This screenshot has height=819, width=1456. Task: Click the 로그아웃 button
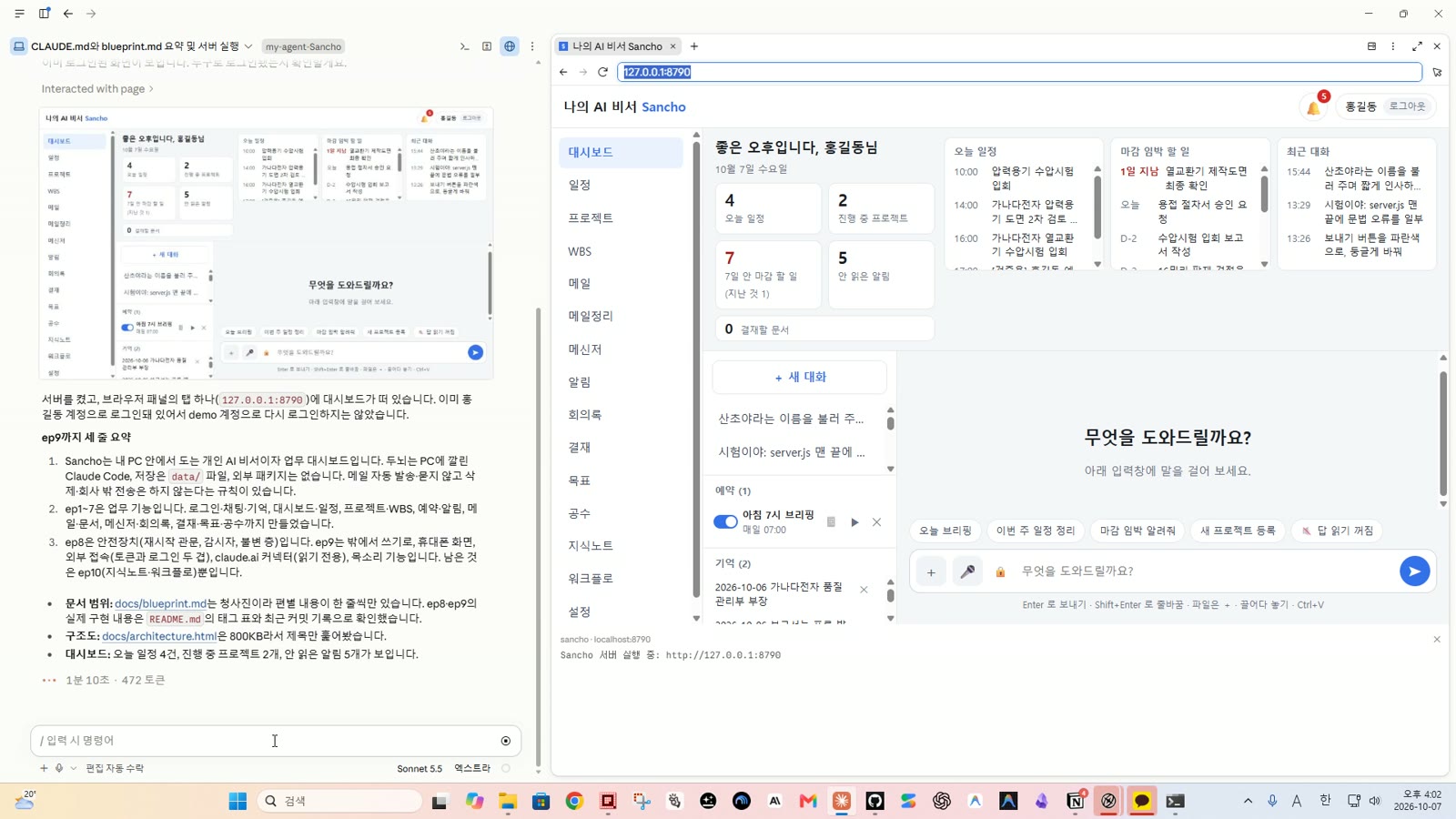click(x=1407, y=106)
